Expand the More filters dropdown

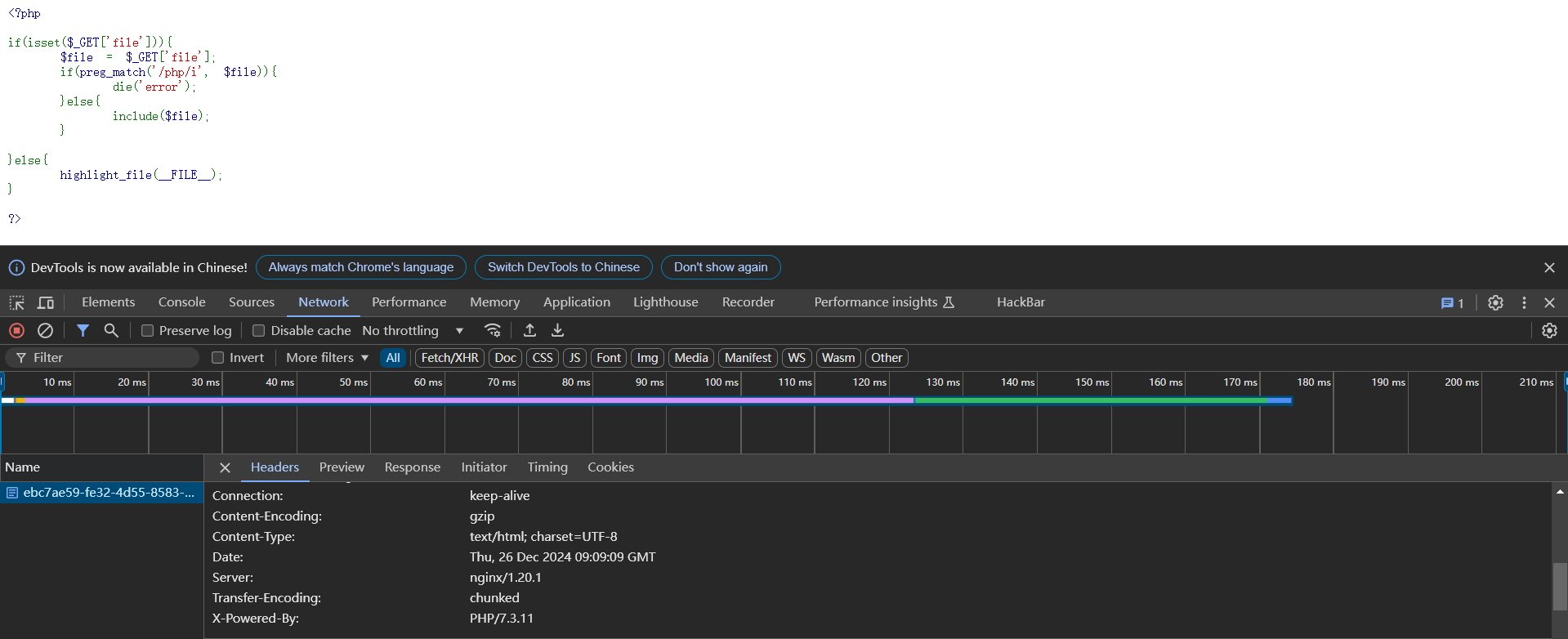coord(327,358)
